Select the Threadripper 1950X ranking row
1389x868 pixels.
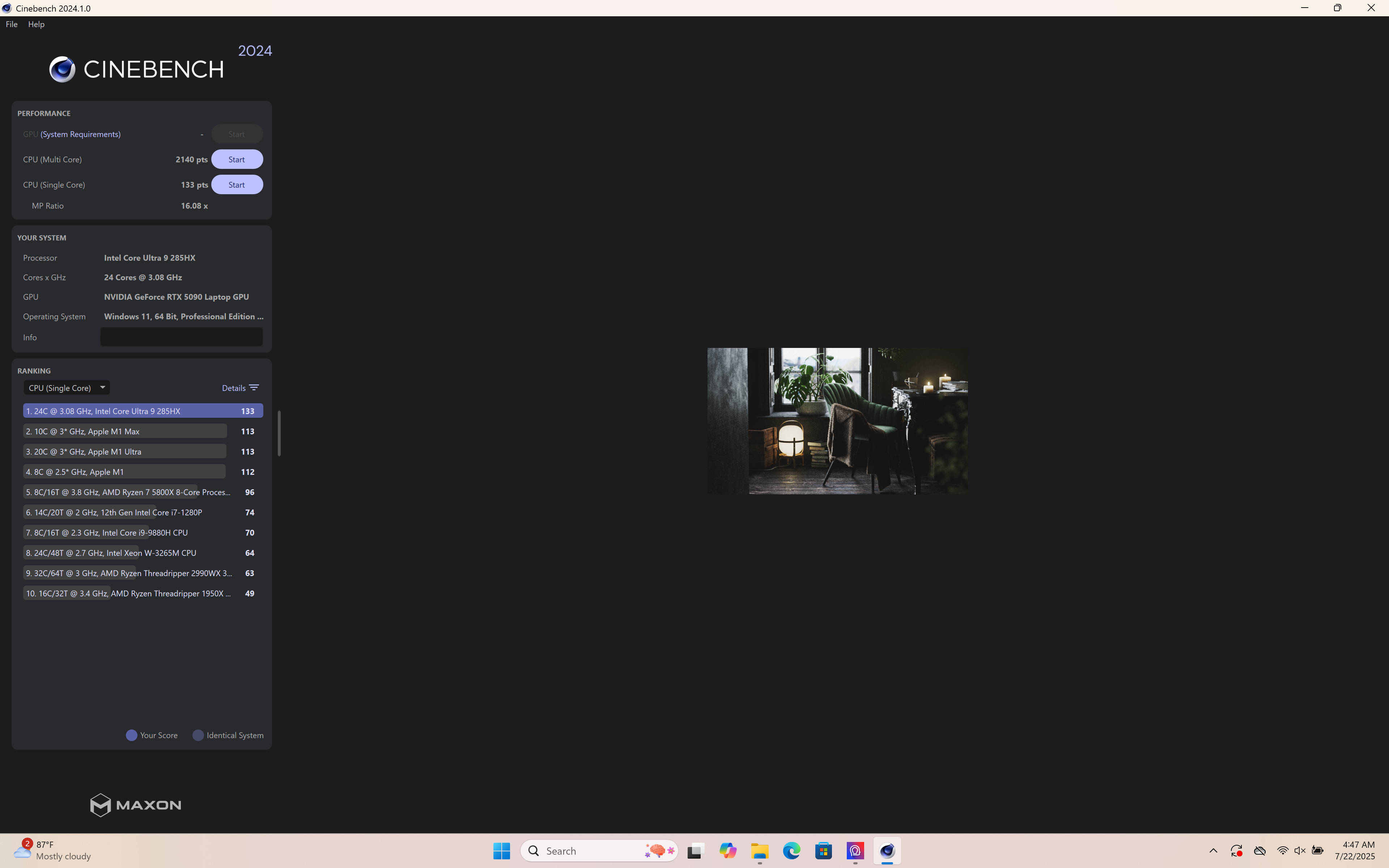[143, 593]
